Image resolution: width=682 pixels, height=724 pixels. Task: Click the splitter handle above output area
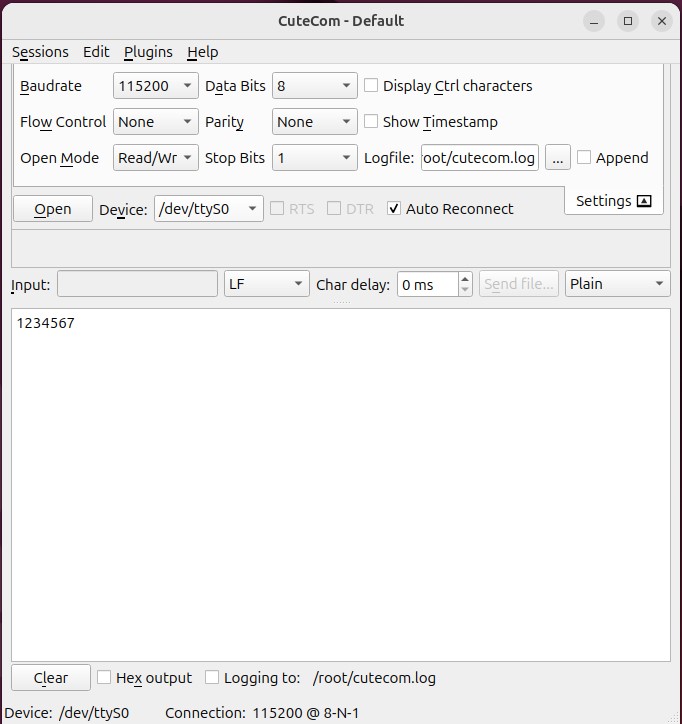click(x=341, y=302)
